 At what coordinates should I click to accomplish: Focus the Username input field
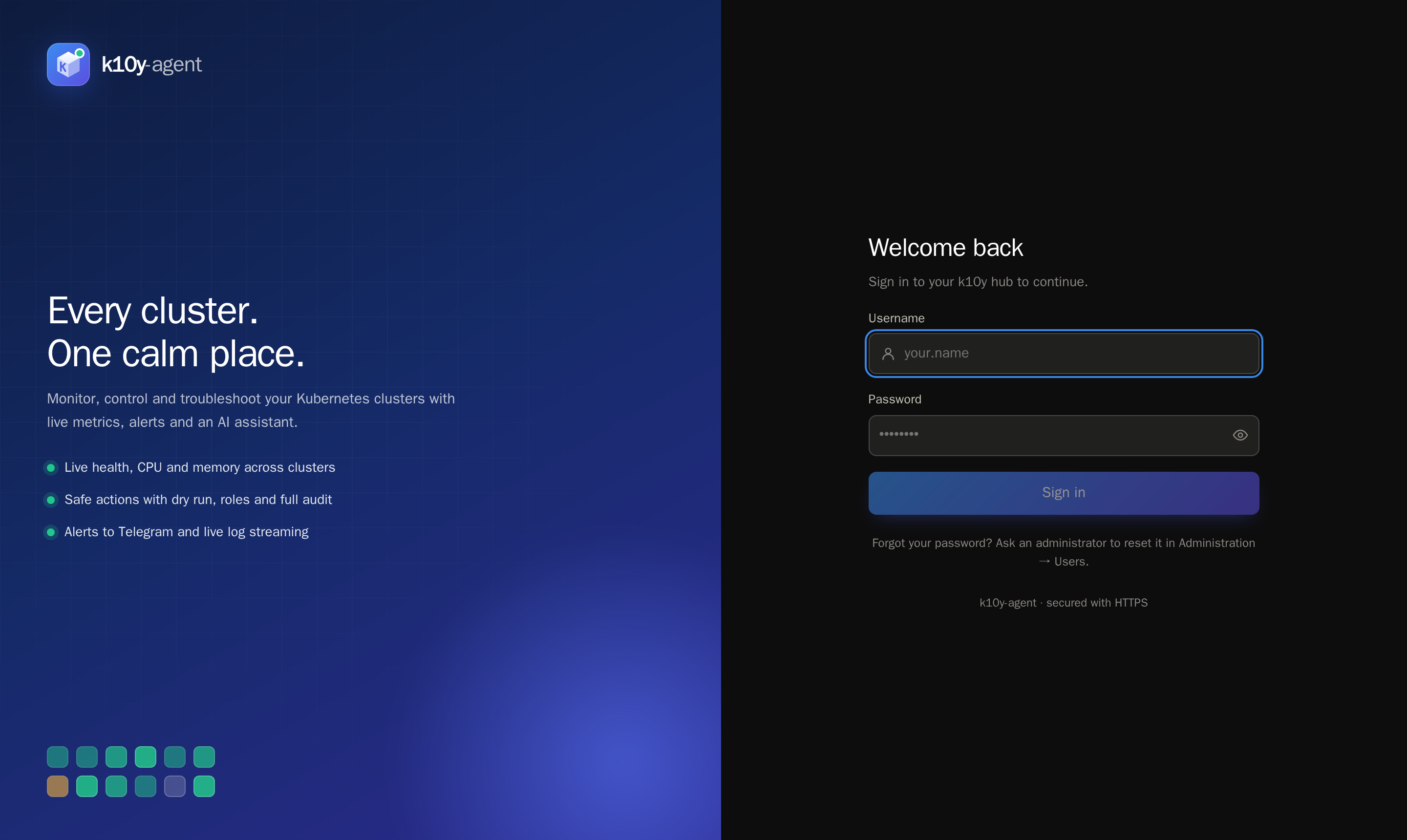tap(1064, 354)
